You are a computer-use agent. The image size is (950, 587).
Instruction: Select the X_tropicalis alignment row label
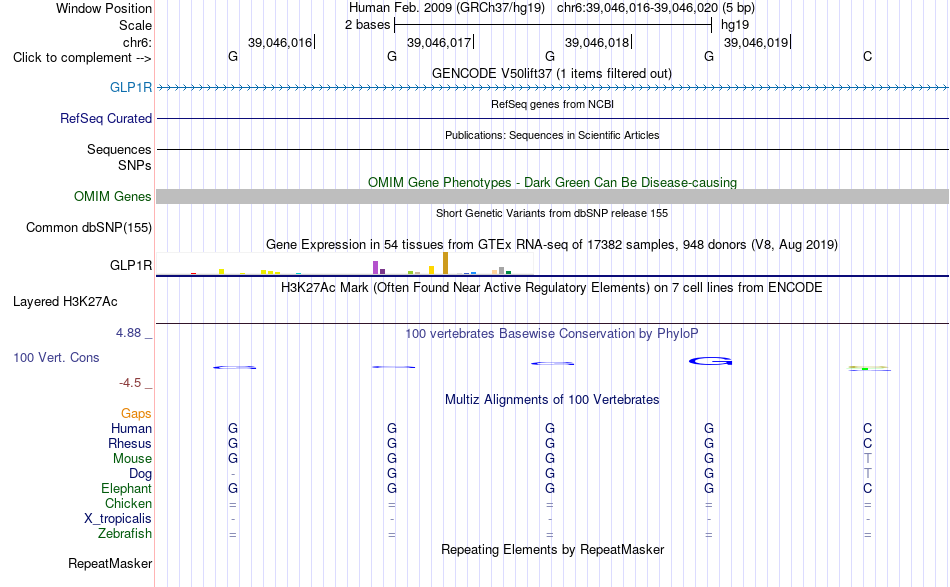tap(118, 519)
